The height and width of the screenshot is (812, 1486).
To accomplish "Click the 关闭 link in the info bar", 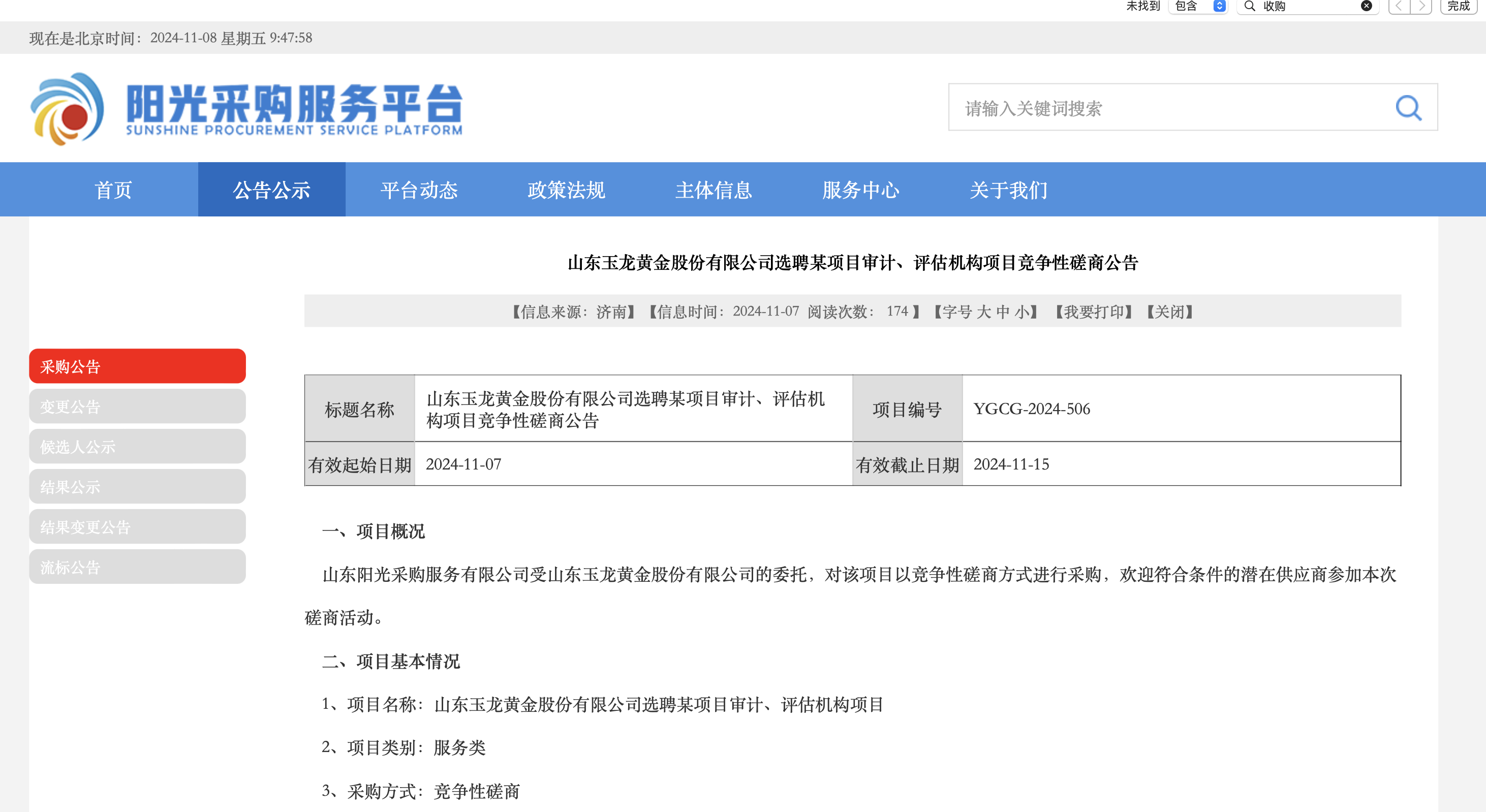I will coord(1170,312).
